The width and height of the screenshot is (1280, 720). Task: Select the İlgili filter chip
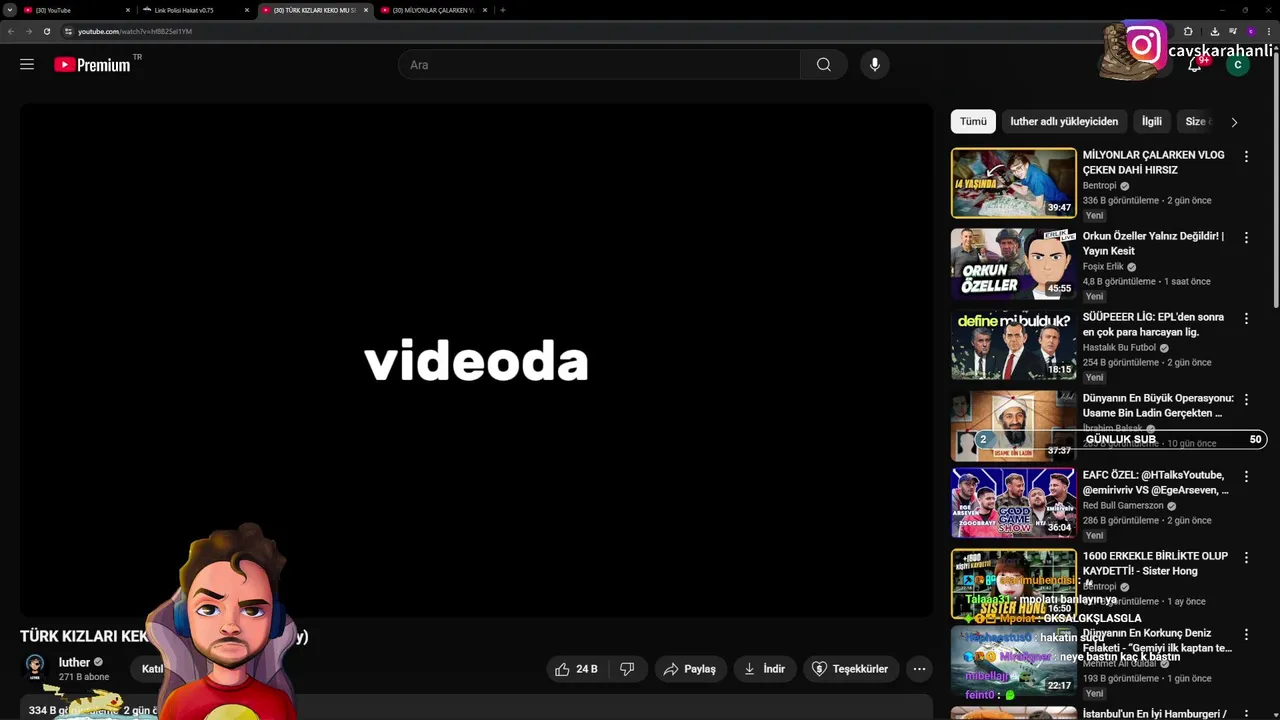pos(1152,121)
